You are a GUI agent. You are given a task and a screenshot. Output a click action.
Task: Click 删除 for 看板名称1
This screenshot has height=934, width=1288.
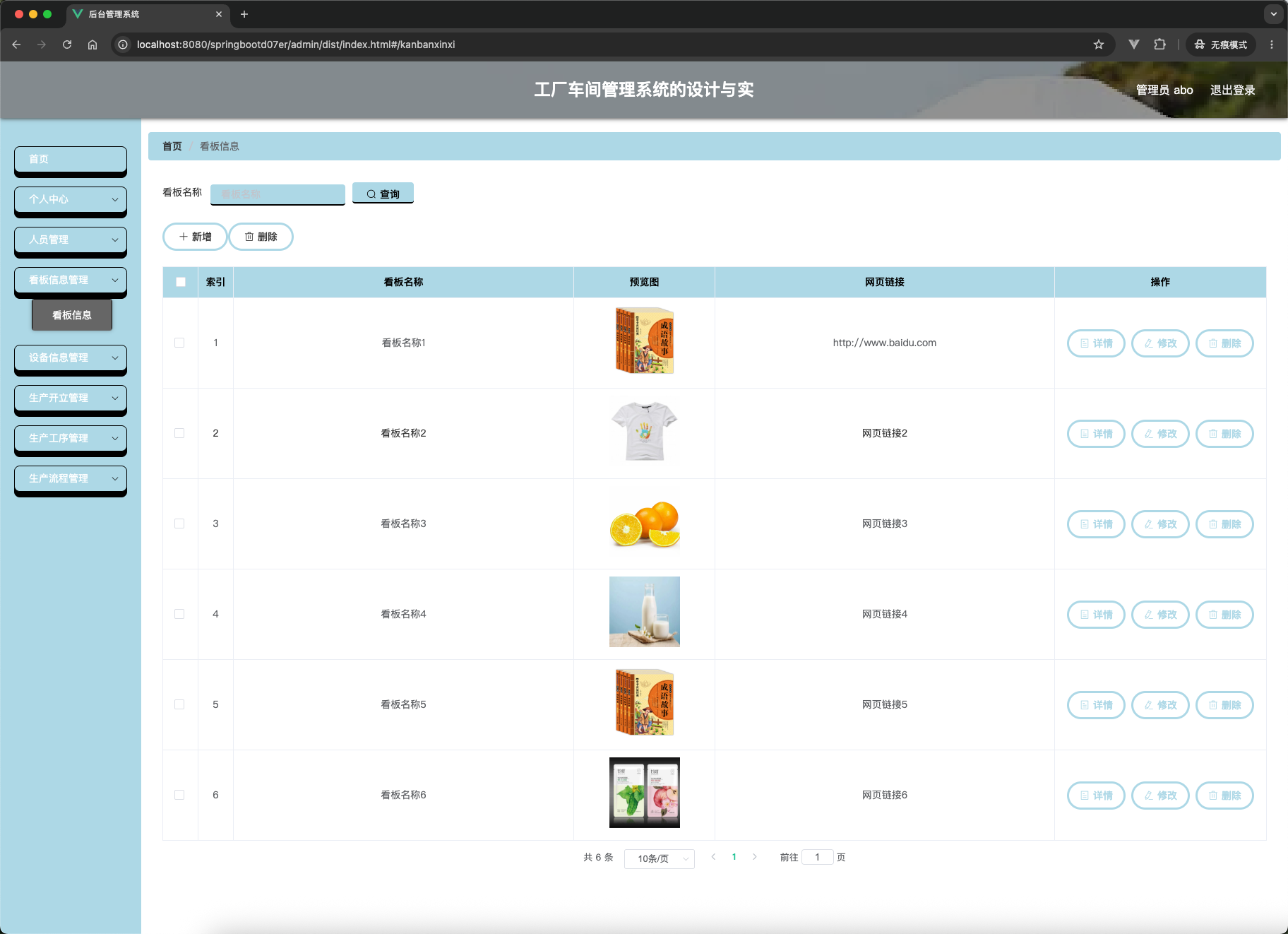pyautogui.click(x=1224, y=343)
